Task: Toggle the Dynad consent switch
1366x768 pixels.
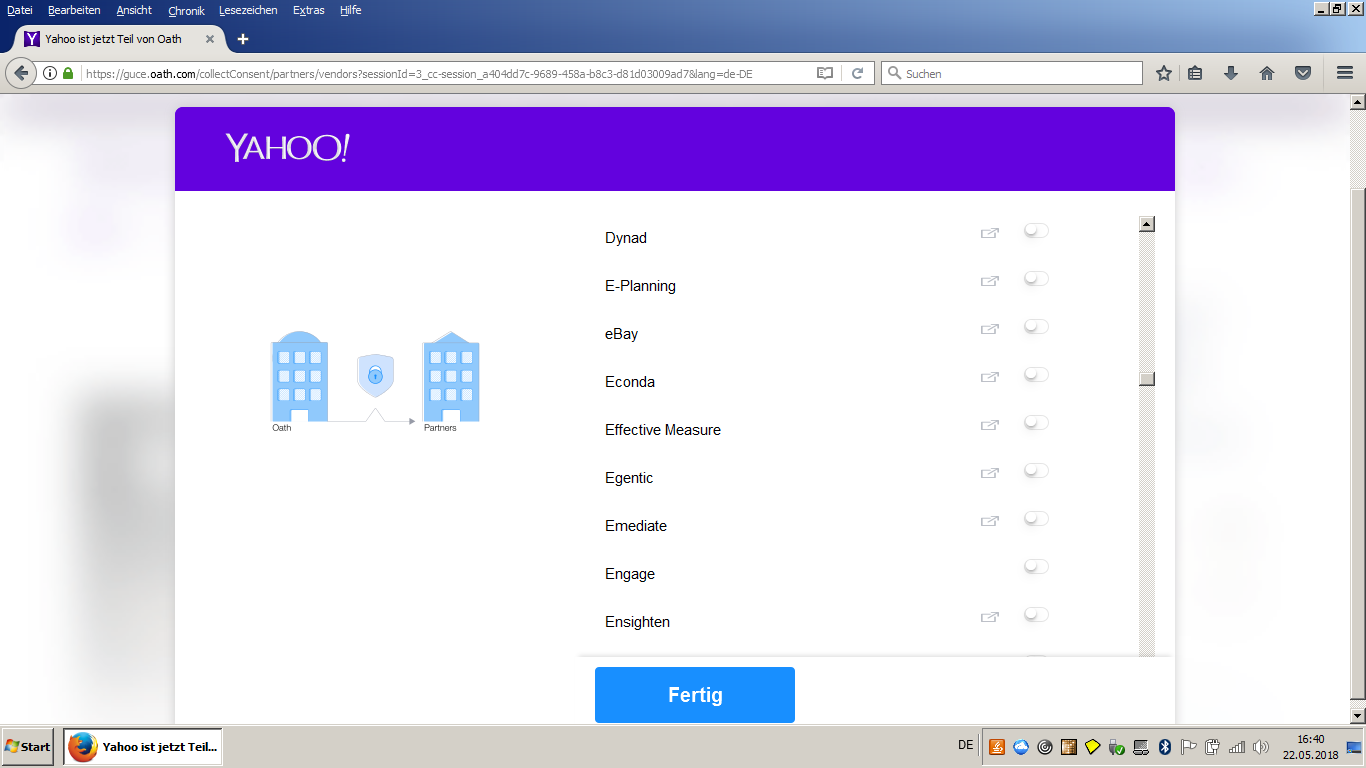Action: 1036,231
